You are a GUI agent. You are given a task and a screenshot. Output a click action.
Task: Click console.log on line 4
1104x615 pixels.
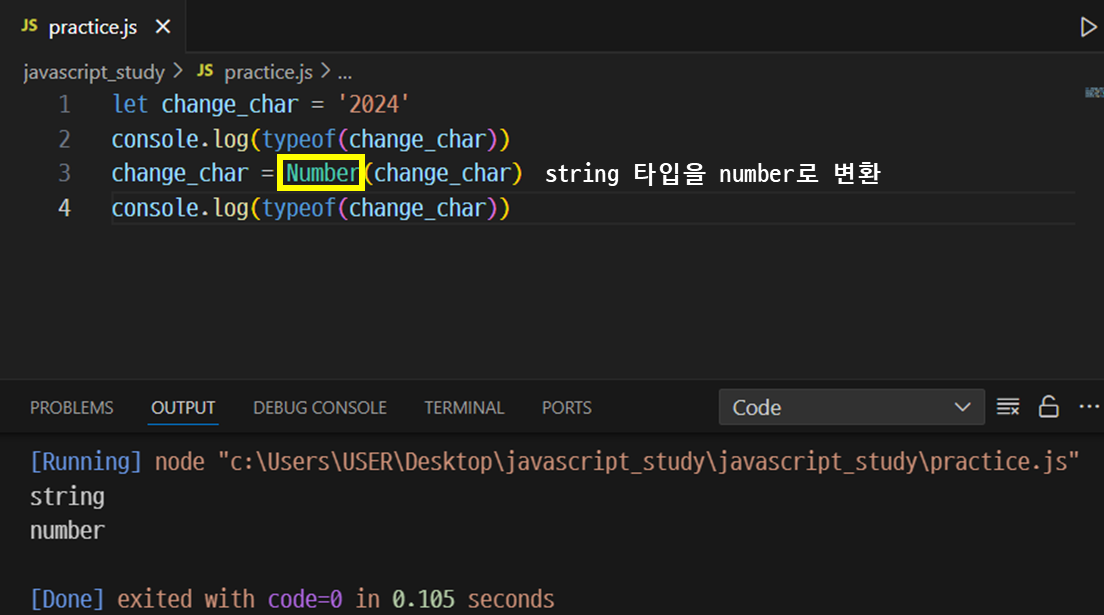180,209
